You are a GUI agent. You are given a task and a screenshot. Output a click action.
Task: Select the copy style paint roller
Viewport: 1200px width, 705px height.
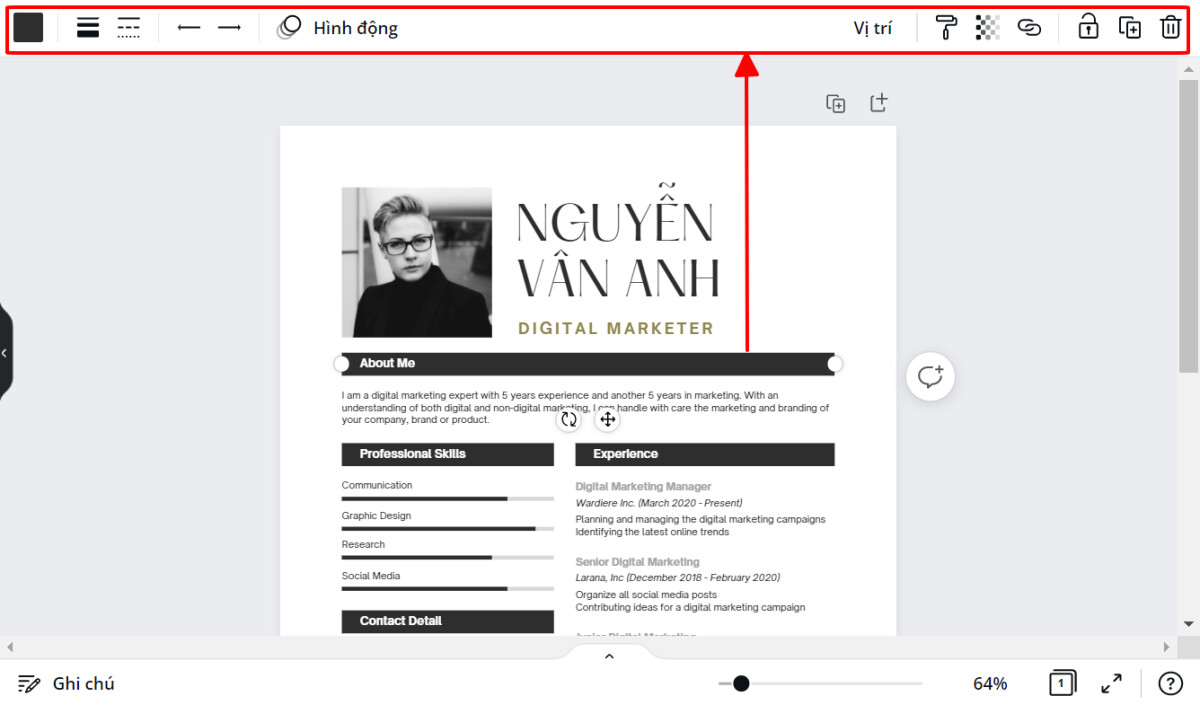click(x=946, y=28)
